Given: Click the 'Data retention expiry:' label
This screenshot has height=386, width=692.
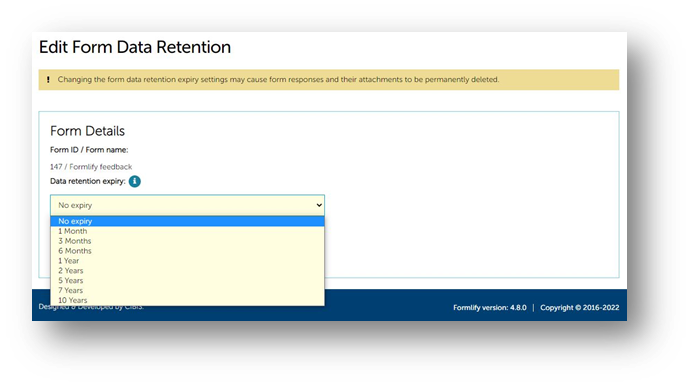Looking at the screenshot, I should (88, 181).
